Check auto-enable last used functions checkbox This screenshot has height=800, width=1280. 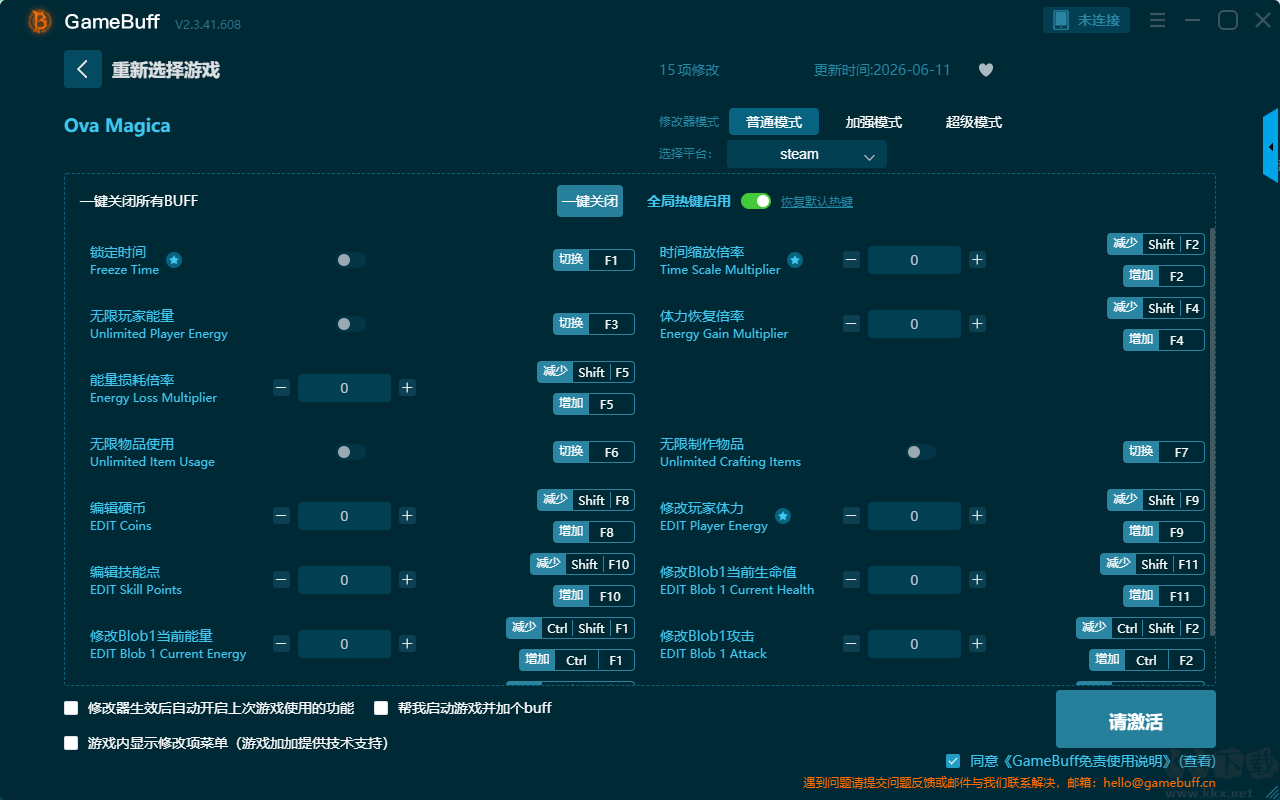tap(71, 708)
